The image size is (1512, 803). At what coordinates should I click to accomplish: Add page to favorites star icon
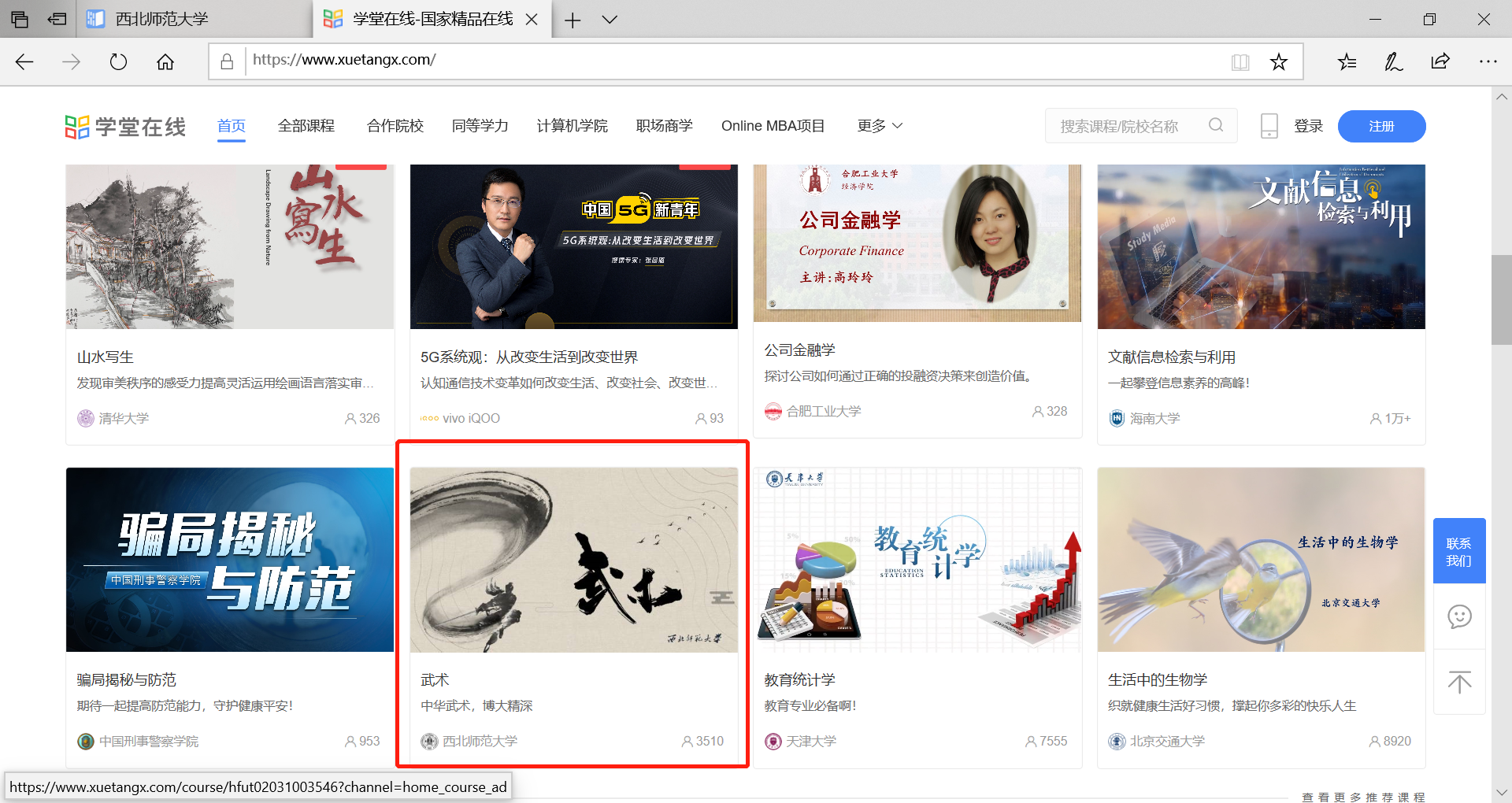(x=1278, y=62)
